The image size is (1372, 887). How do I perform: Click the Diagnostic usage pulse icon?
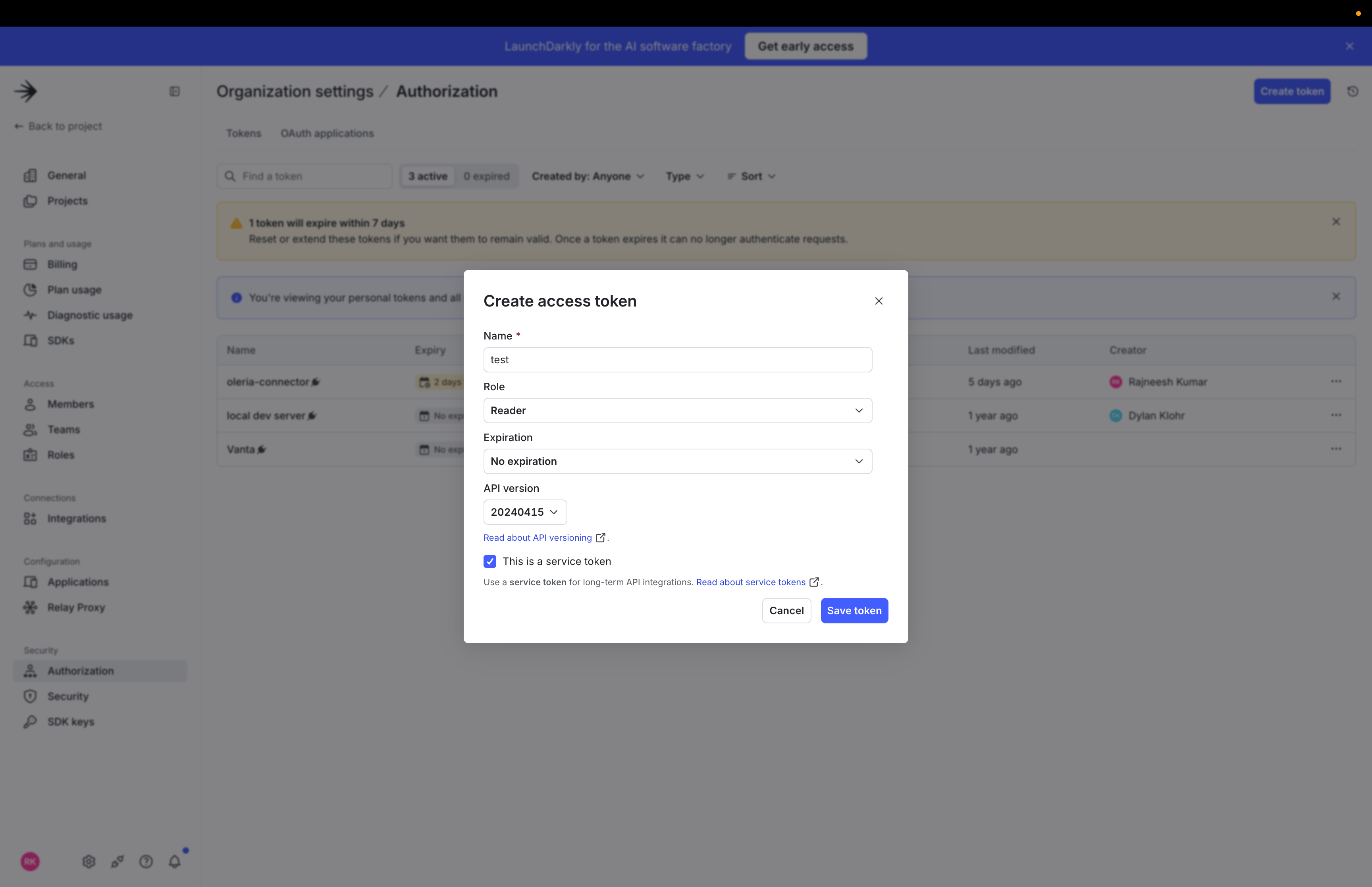click(x=30, y=315)
